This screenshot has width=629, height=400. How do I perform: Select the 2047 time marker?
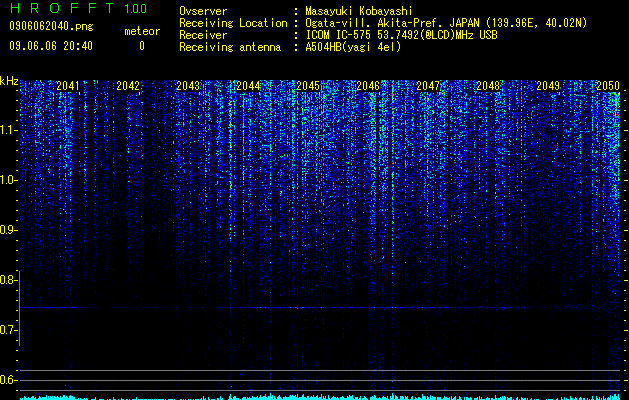[428, 86]
